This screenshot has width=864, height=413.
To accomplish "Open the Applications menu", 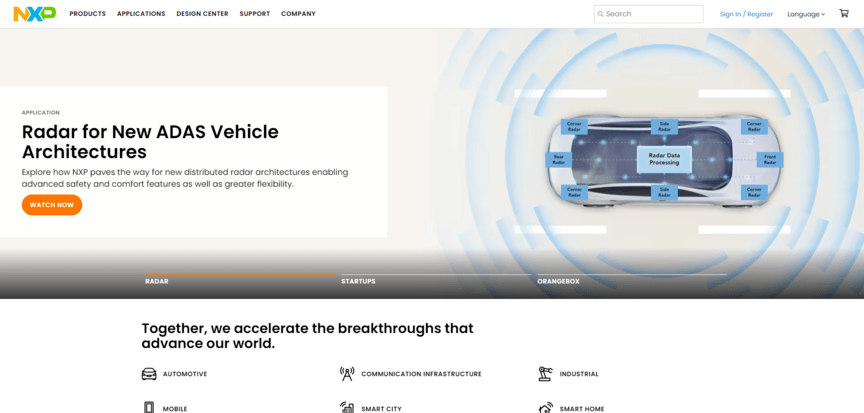I will (141, 14).
